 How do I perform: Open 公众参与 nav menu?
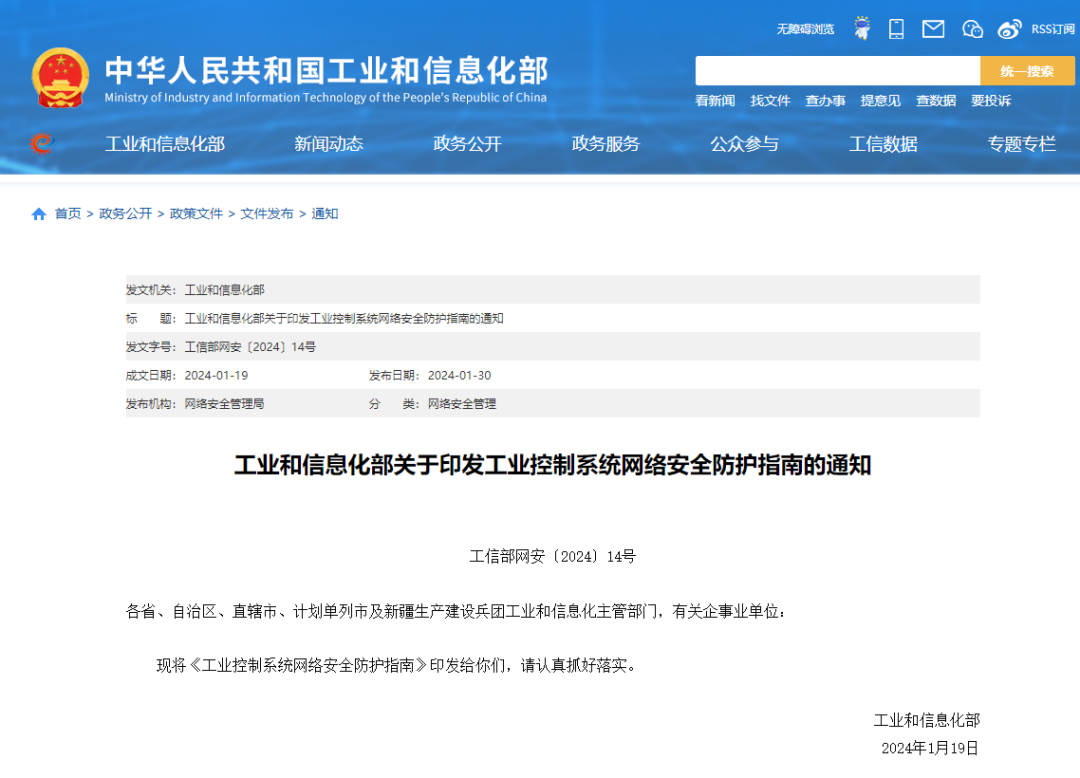tap(745, 144)
